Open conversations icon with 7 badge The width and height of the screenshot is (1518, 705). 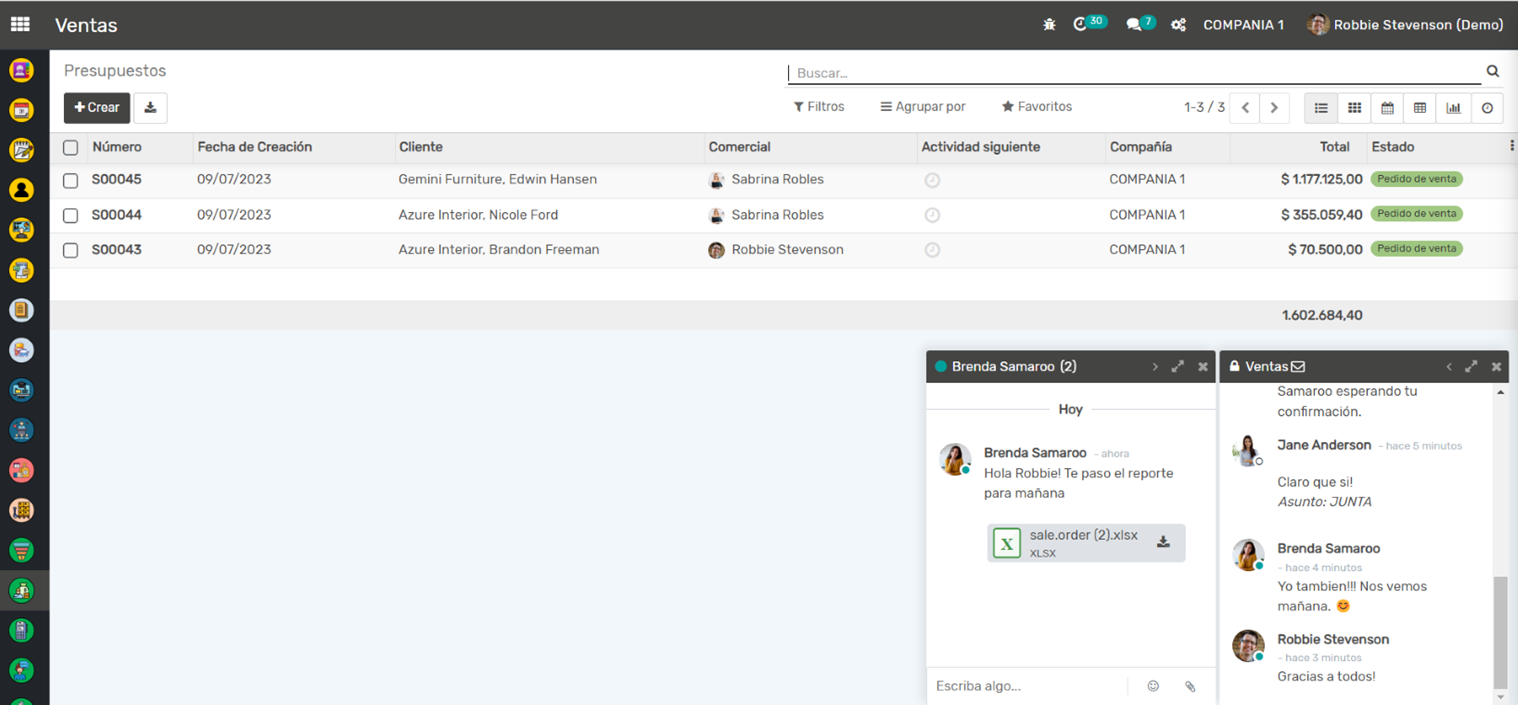pyautogui.click(x=1135, y=24)
